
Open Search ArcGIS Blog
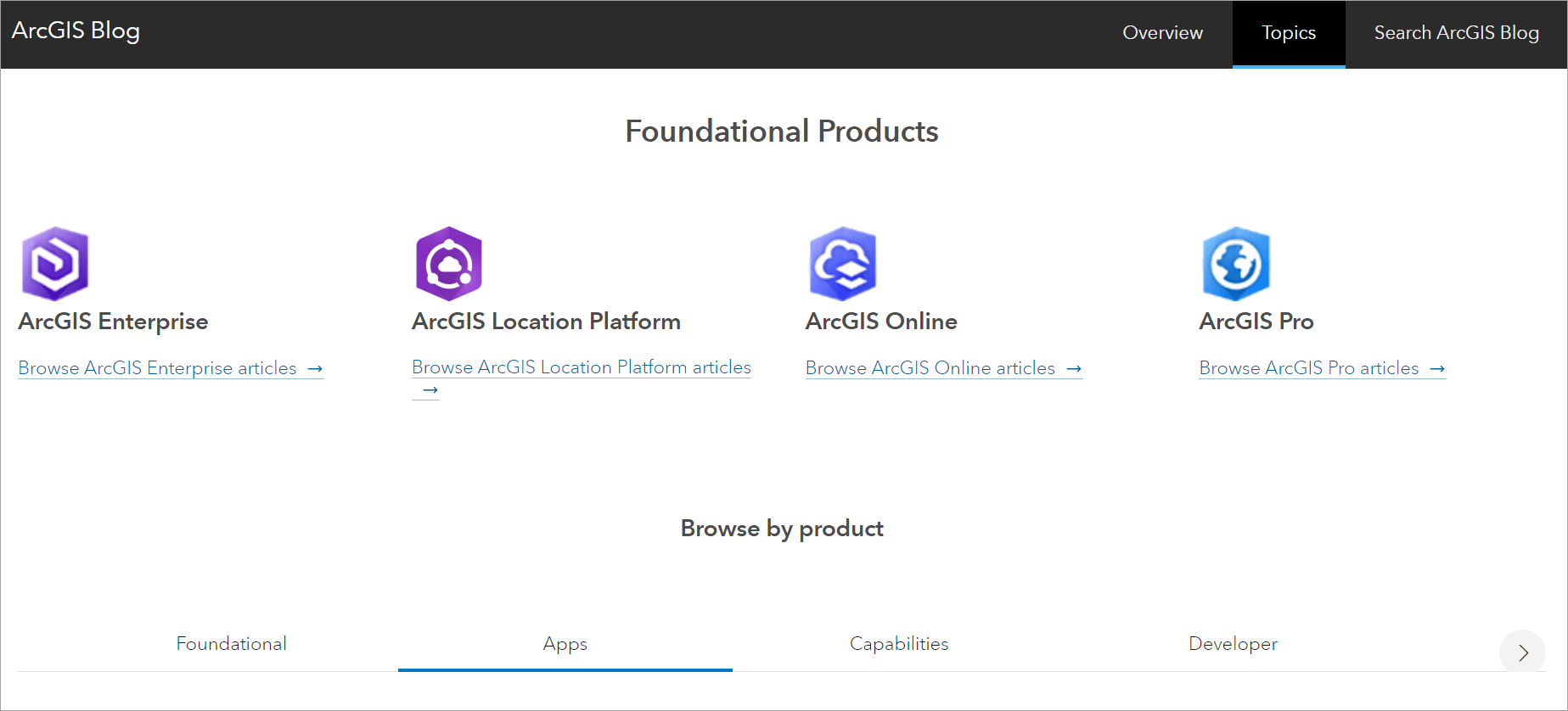click(1456, 33)
